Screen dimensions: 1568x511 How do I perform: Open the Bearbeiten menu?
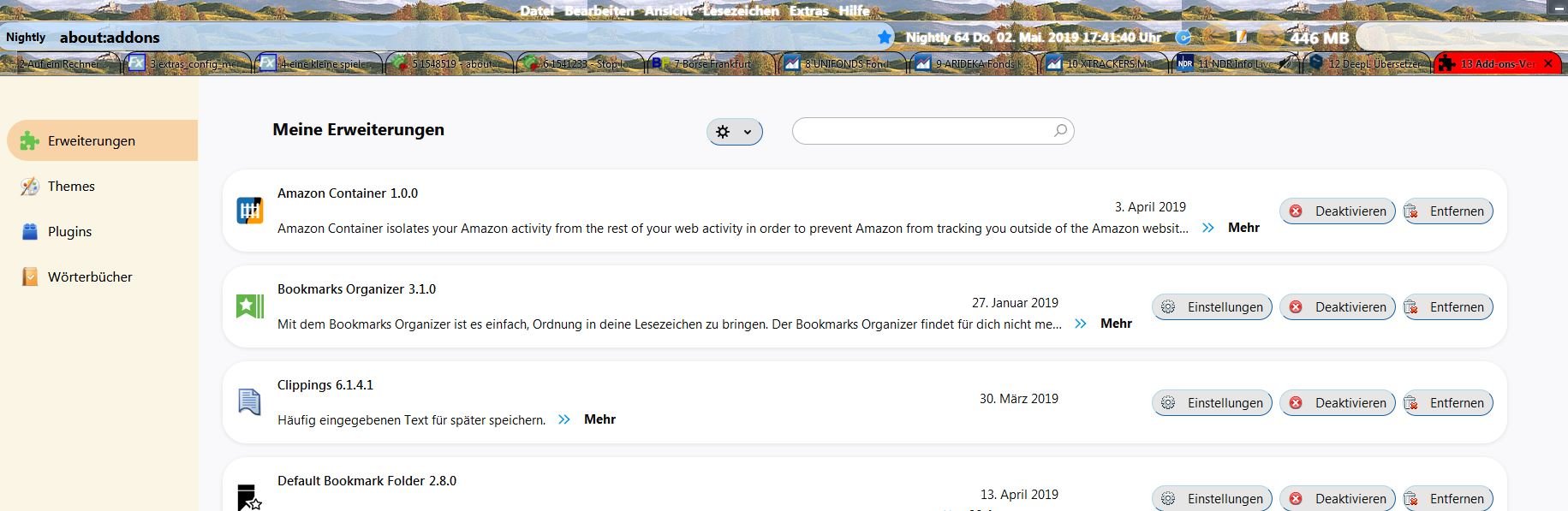tap(599, 10)
